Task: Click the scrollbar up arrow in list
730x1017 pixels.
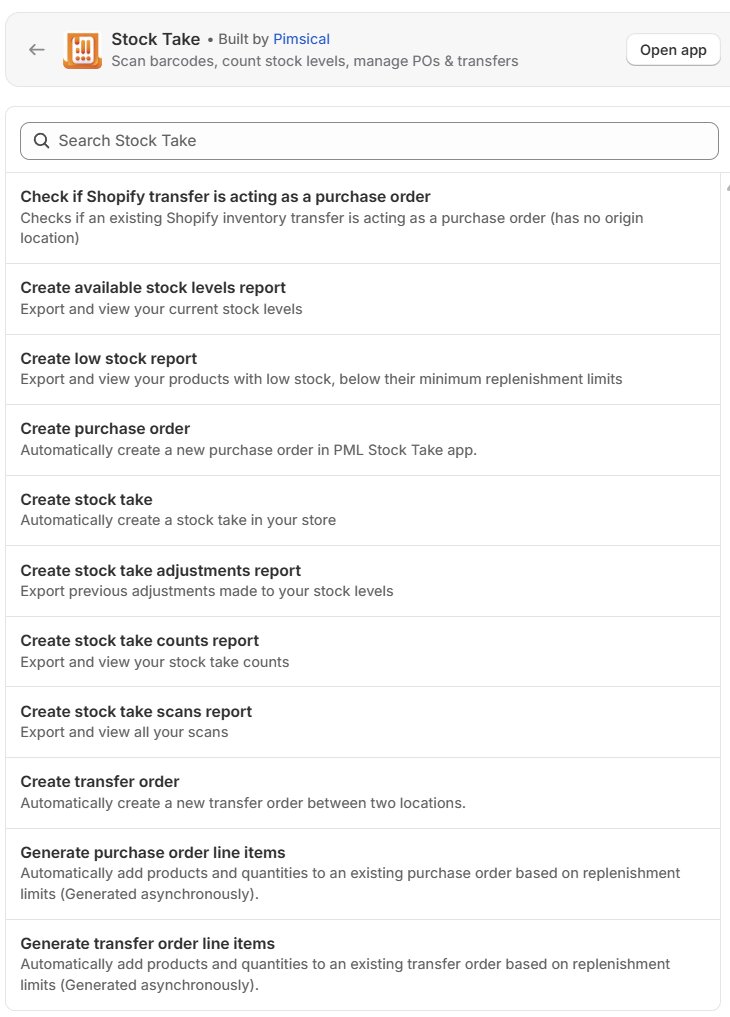Action: point(727,187)
